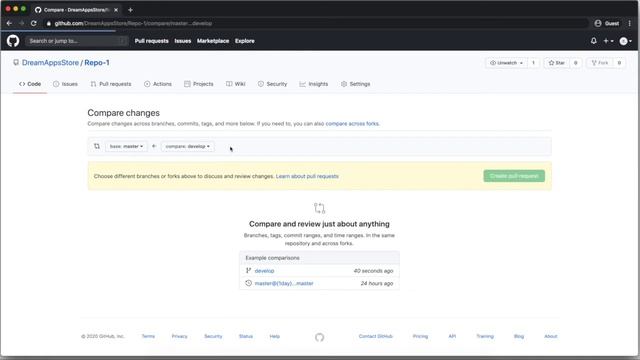Viewport: 640px width, 360px height.
Task: Switch to the repository Pull requests tab
Action: pyautogui.click(x=111, y=84)
